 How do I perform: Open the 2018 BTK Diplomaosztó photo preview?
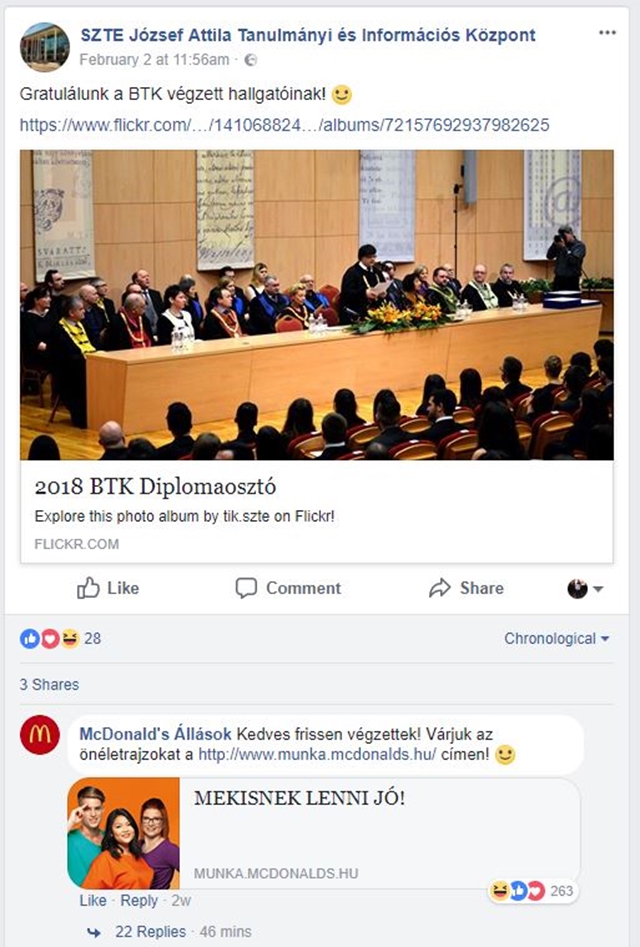(316, 305)
